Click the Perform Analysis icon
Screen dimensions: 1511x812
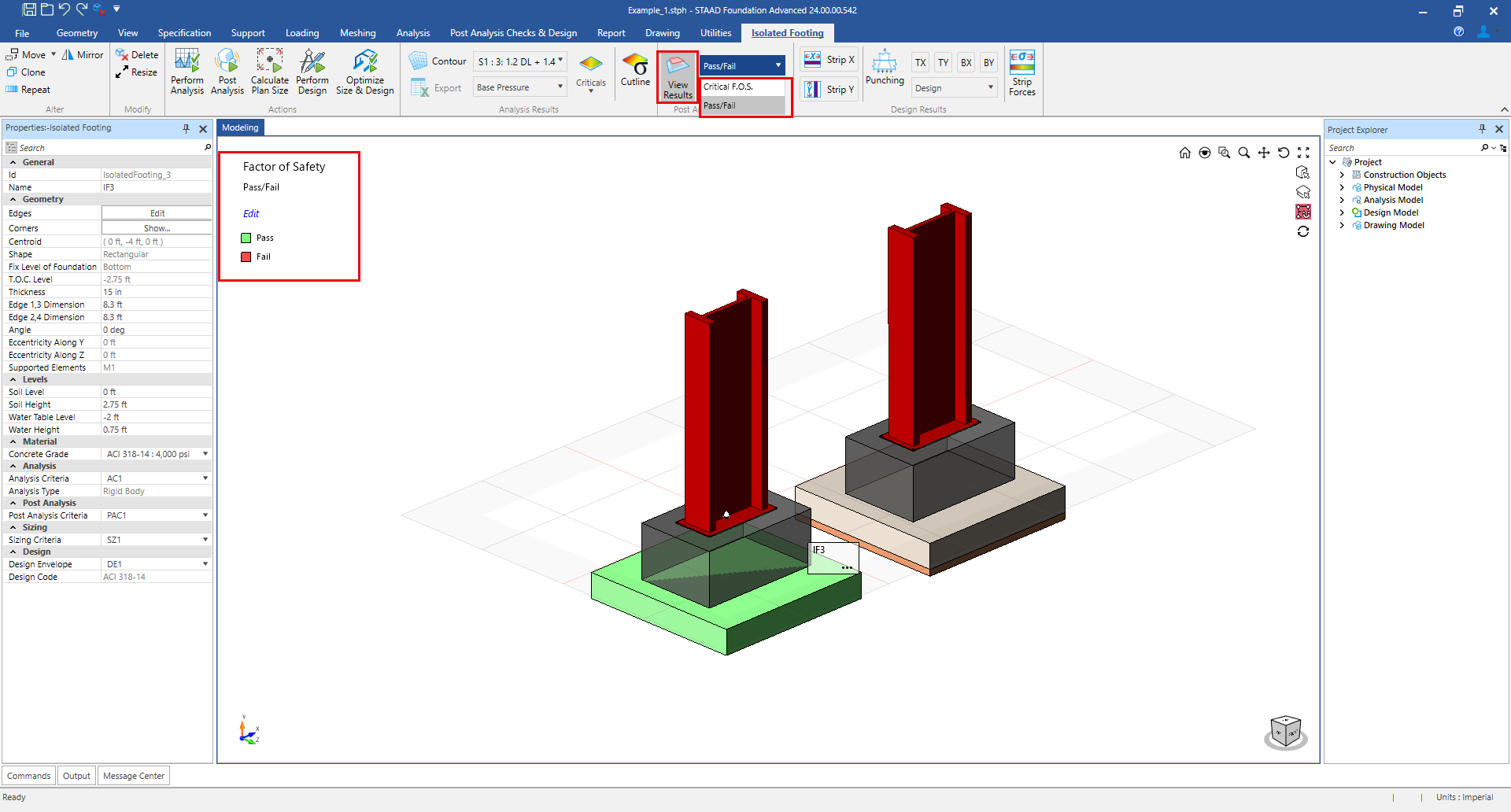(x=187, y=72)
